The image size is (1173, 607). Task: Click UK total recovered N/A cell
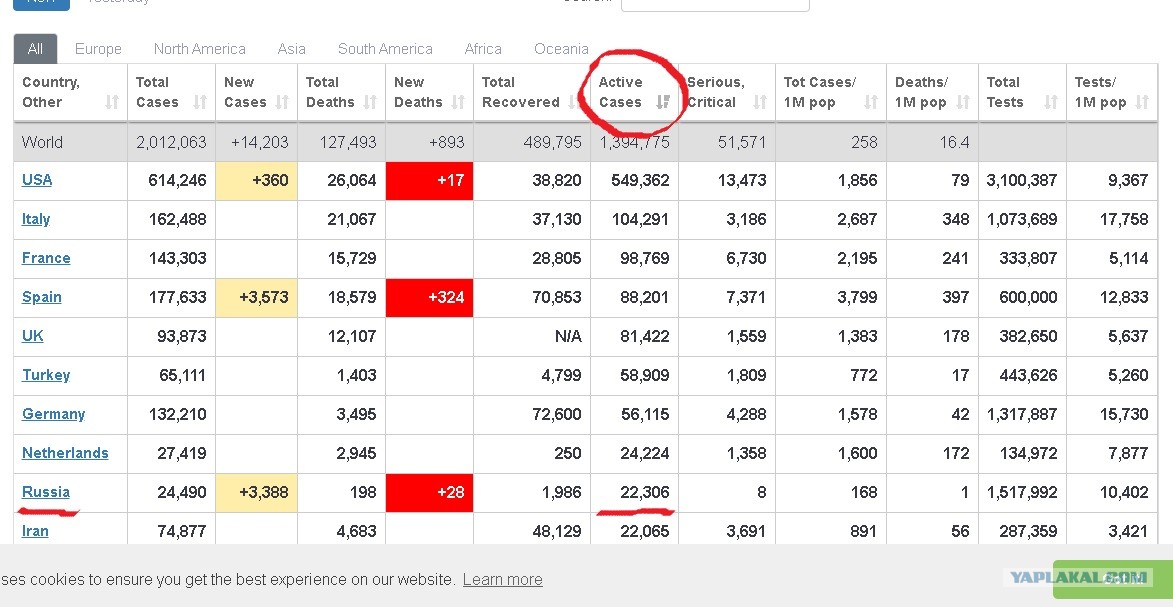pyautogui.click(x=532, y=336)
